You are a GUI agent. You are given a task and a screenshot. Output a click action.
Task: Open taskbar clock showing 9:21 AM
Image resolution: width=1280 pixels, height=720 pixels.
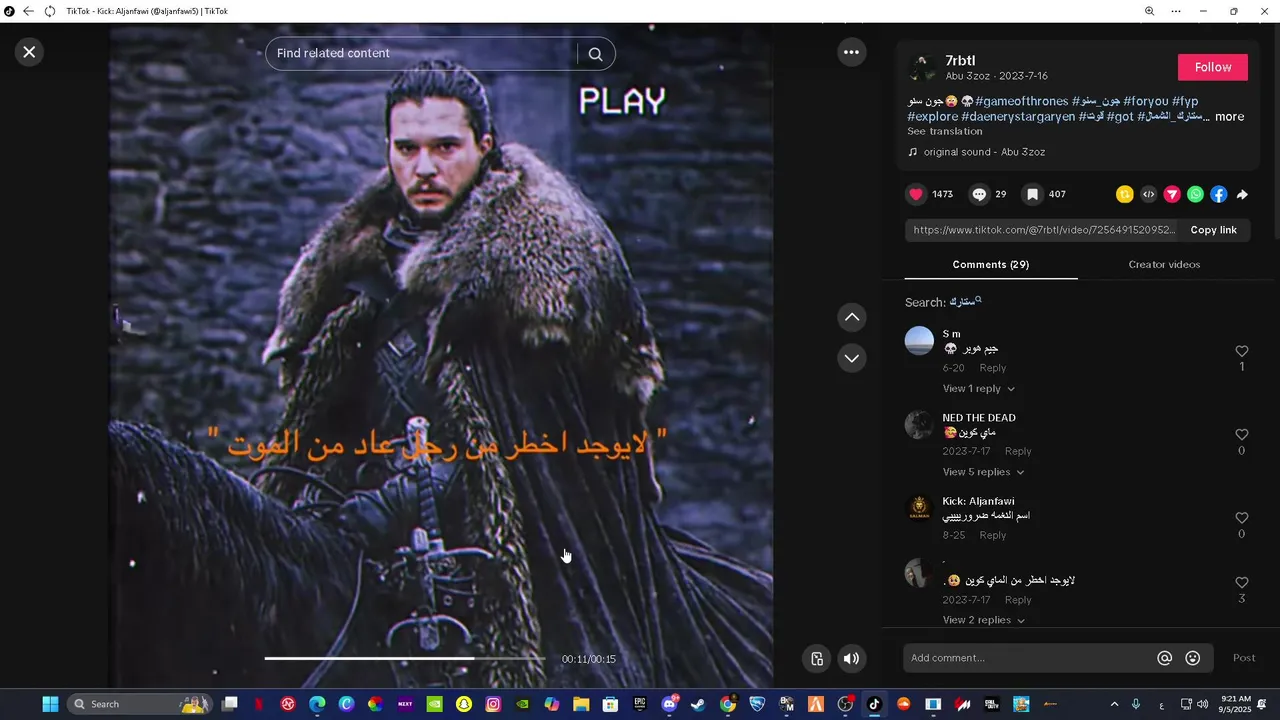tap(1236, 704)
